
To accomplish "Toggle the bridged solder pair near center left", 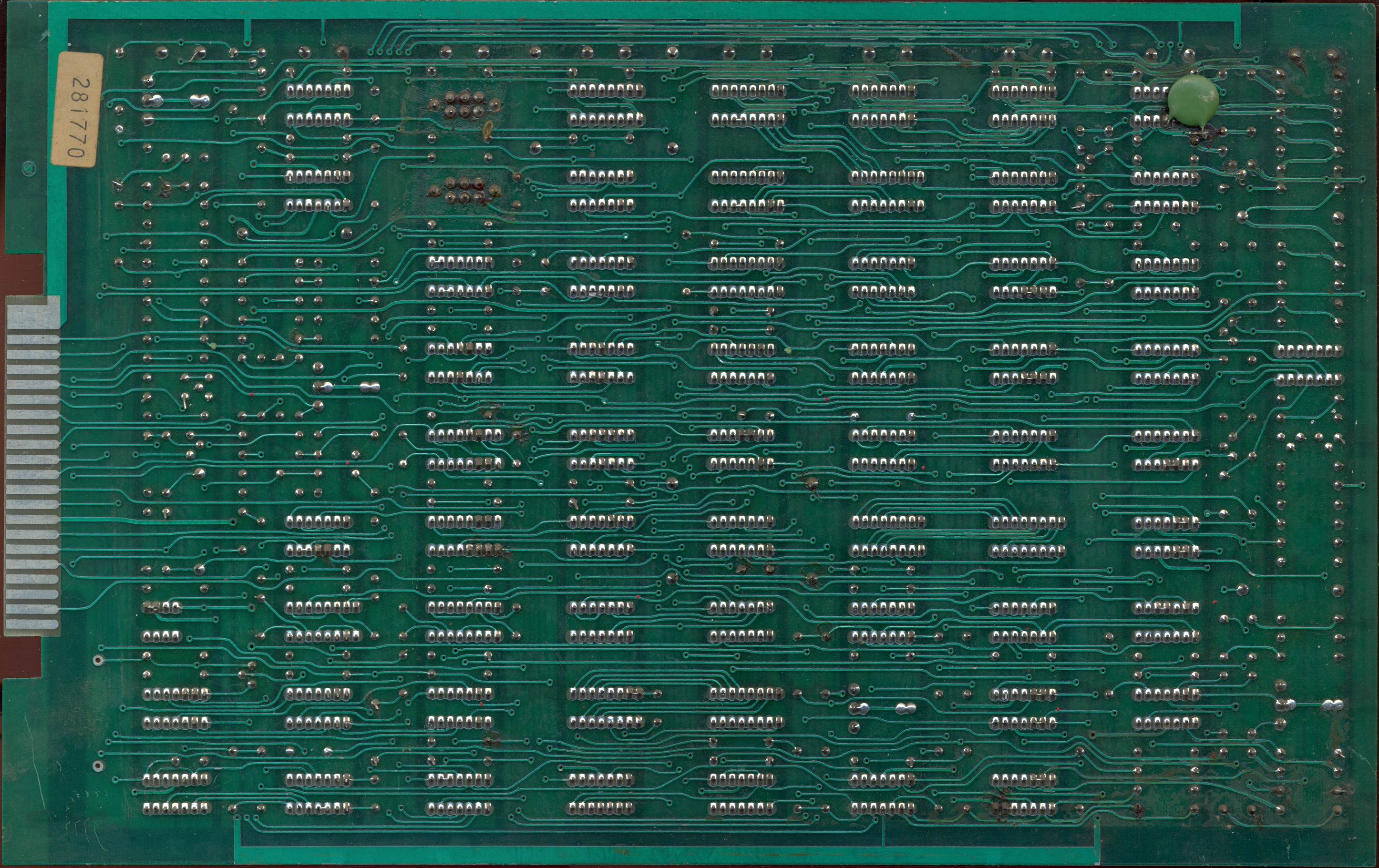I will pyautogui.click(x=370, y=388).
